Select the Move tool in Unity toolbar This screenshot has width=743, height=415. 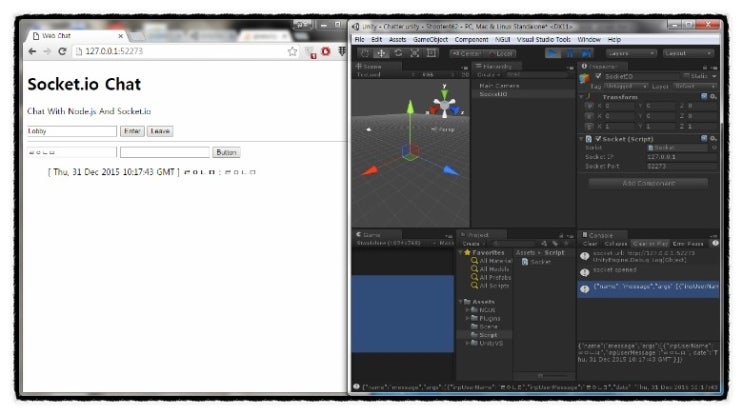point(381,53)
